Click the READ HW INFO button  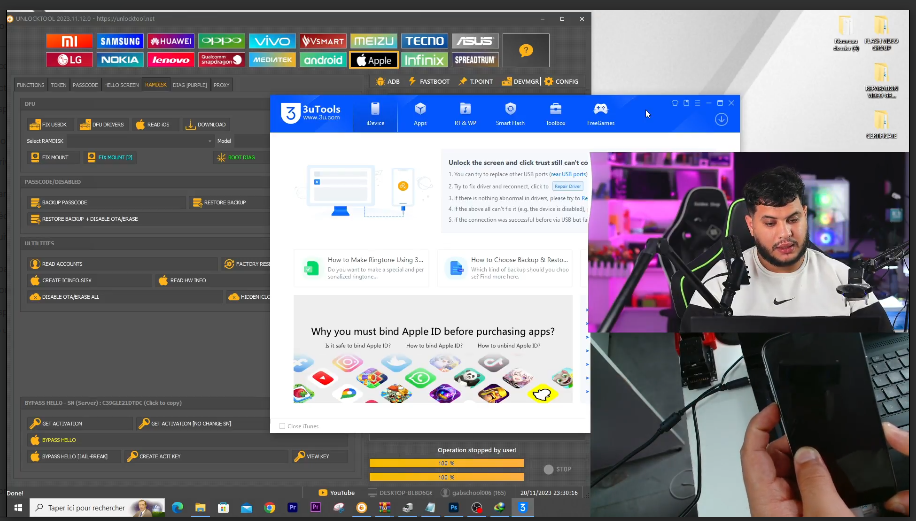[213, 280]
